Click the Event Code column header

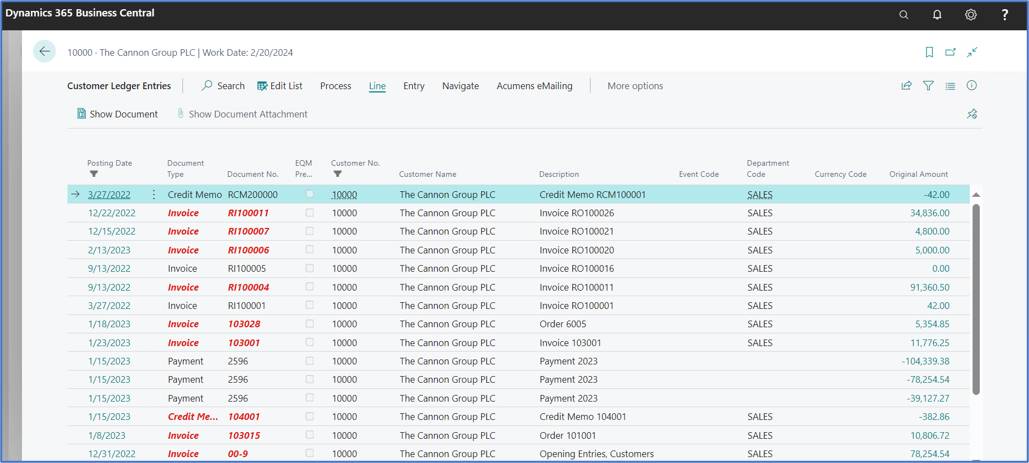pos(698,174)
